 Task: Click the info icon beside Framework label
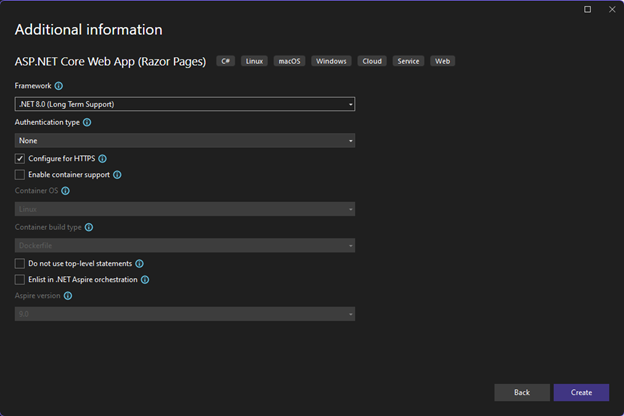[58, 86]
